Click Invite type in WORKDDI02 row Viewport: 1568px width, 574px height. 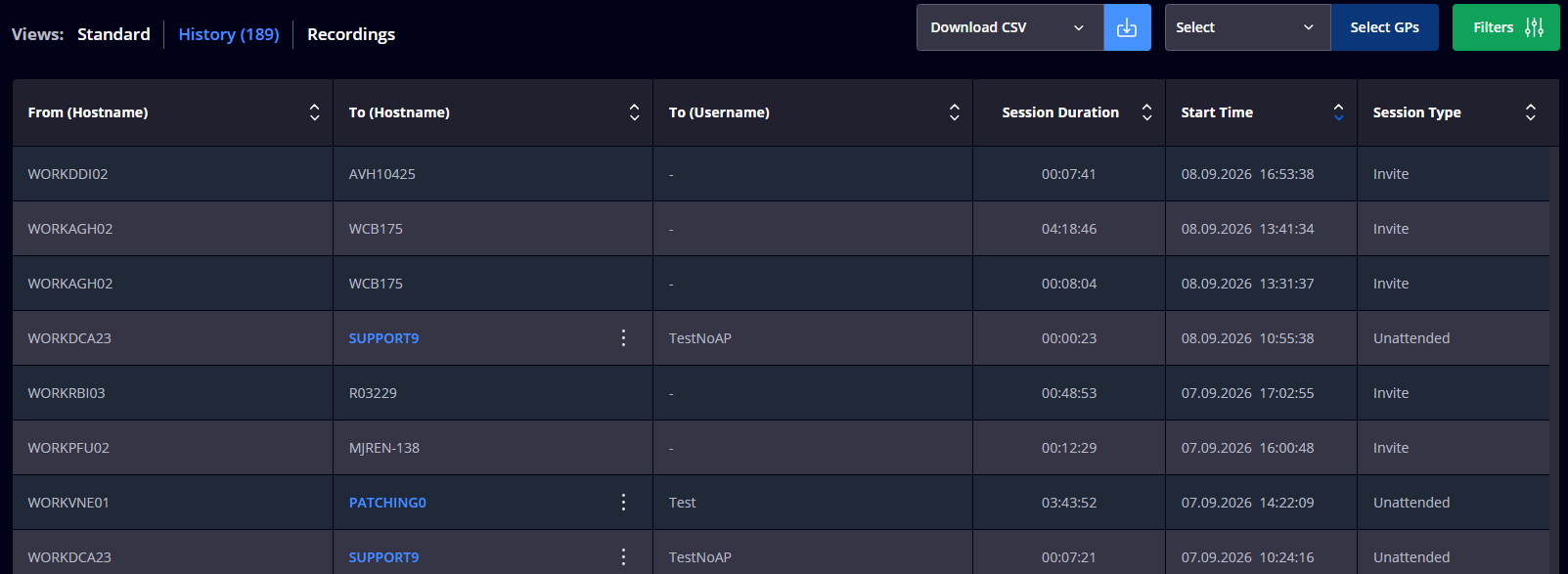[x=1391, y=174]
